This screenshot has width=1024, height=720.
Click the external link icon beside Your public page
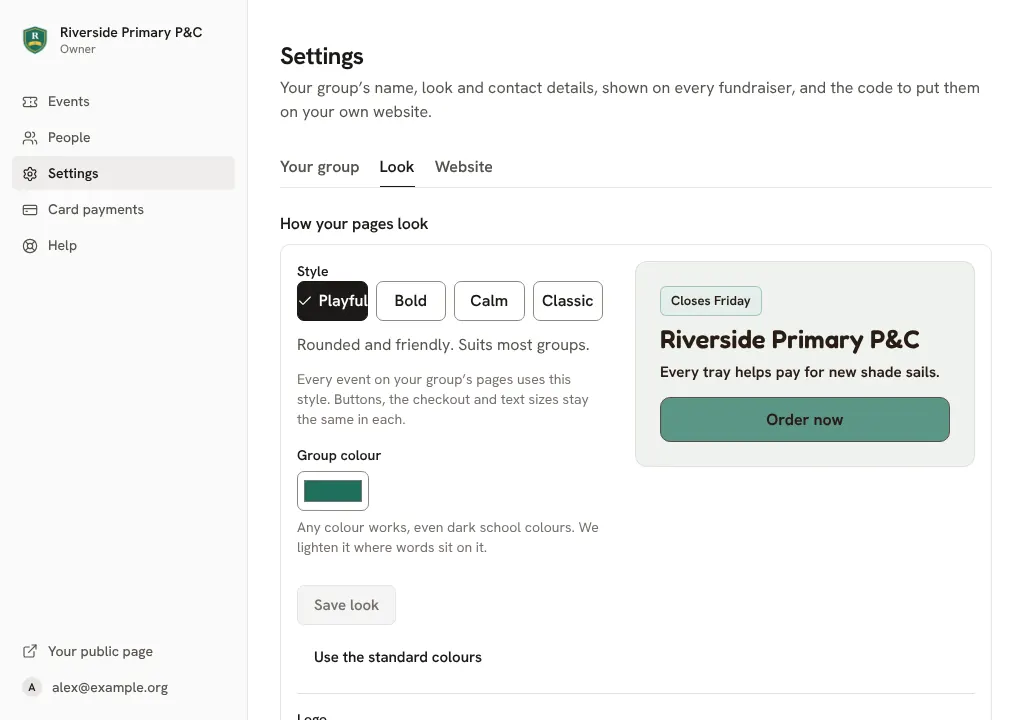pos(30,651)
